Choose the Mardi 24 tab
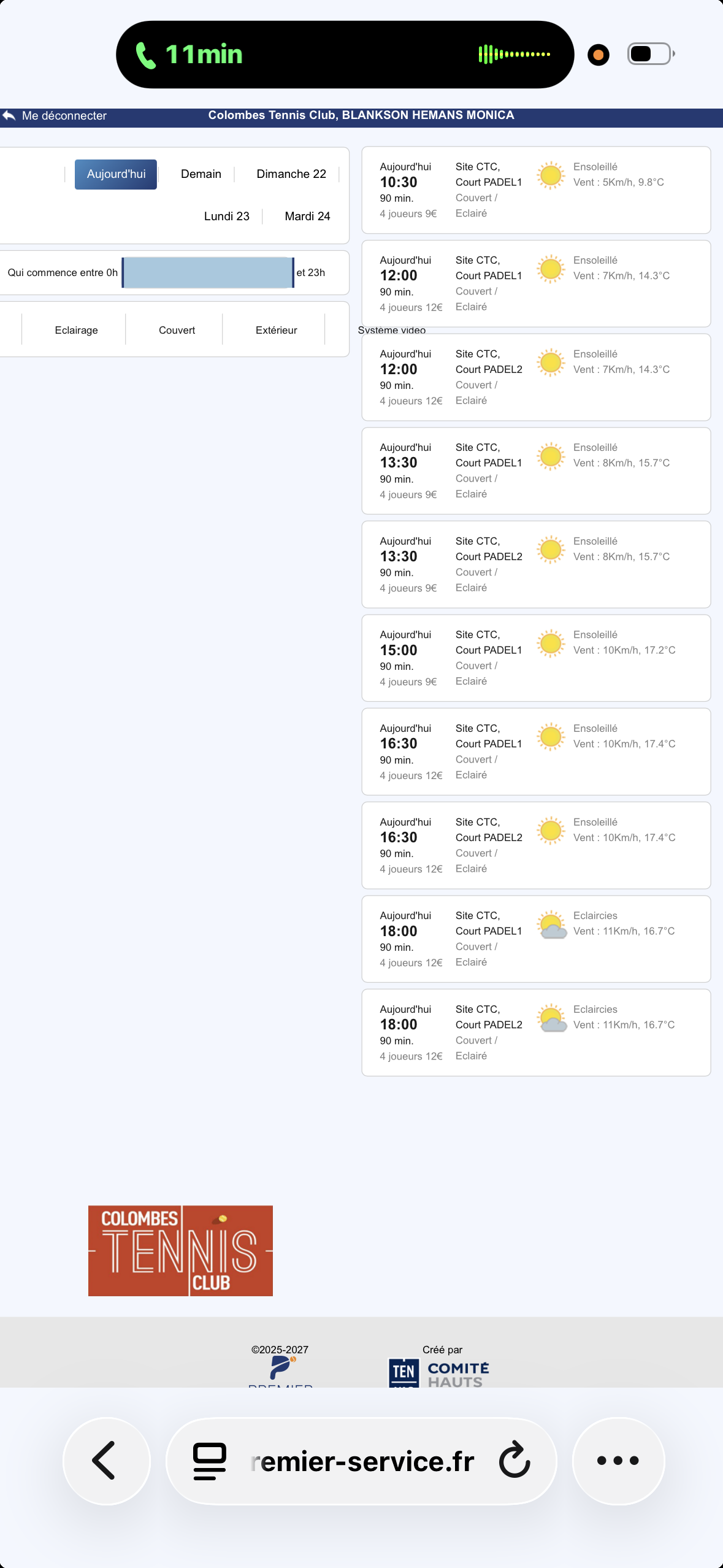The image size is (723, 1568). [307, 216]
